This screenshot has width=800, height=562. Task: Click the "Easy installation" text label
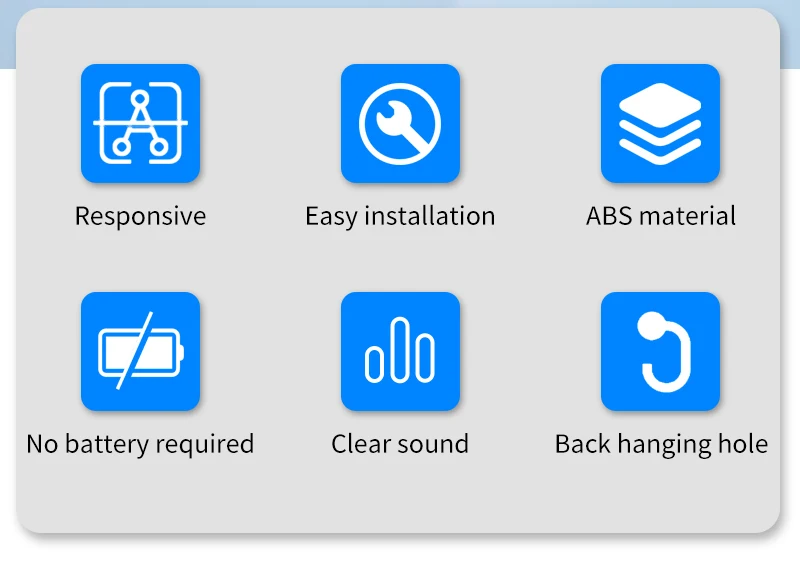(x=401, y=216)
